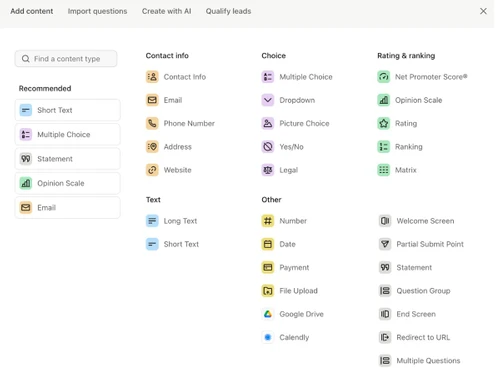Close the add content dialog

tap(483, 11)
